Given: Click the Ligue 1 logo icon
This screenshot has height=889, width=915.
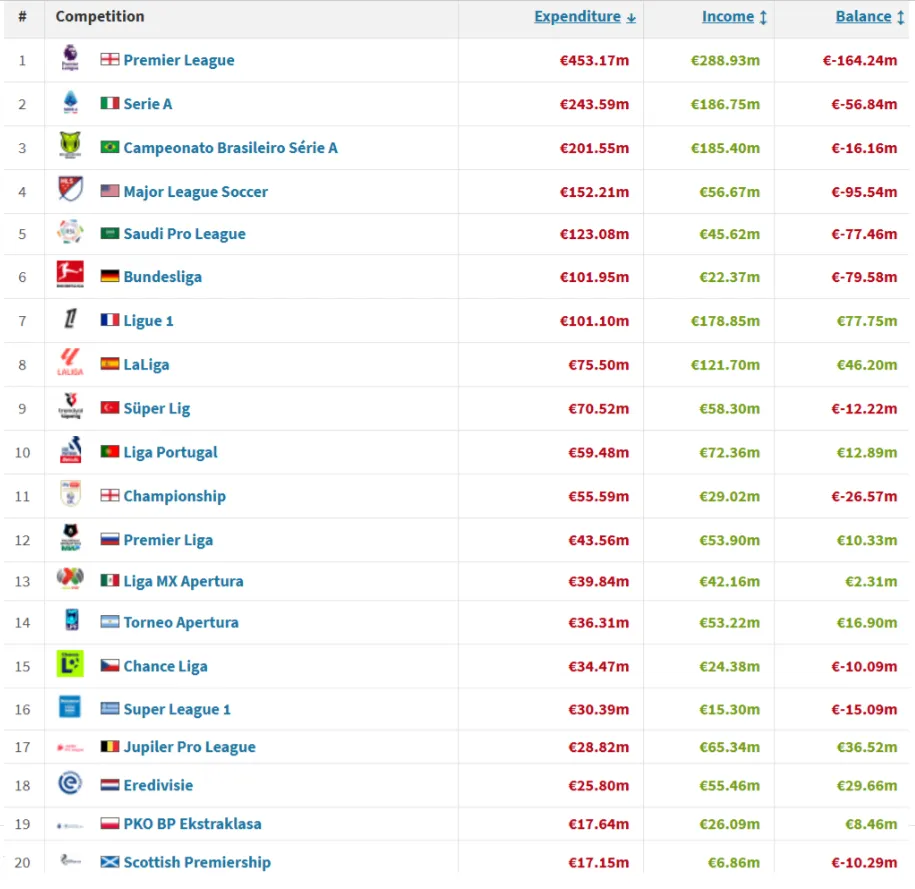Looking at the screenshot, I should [70, 320].
